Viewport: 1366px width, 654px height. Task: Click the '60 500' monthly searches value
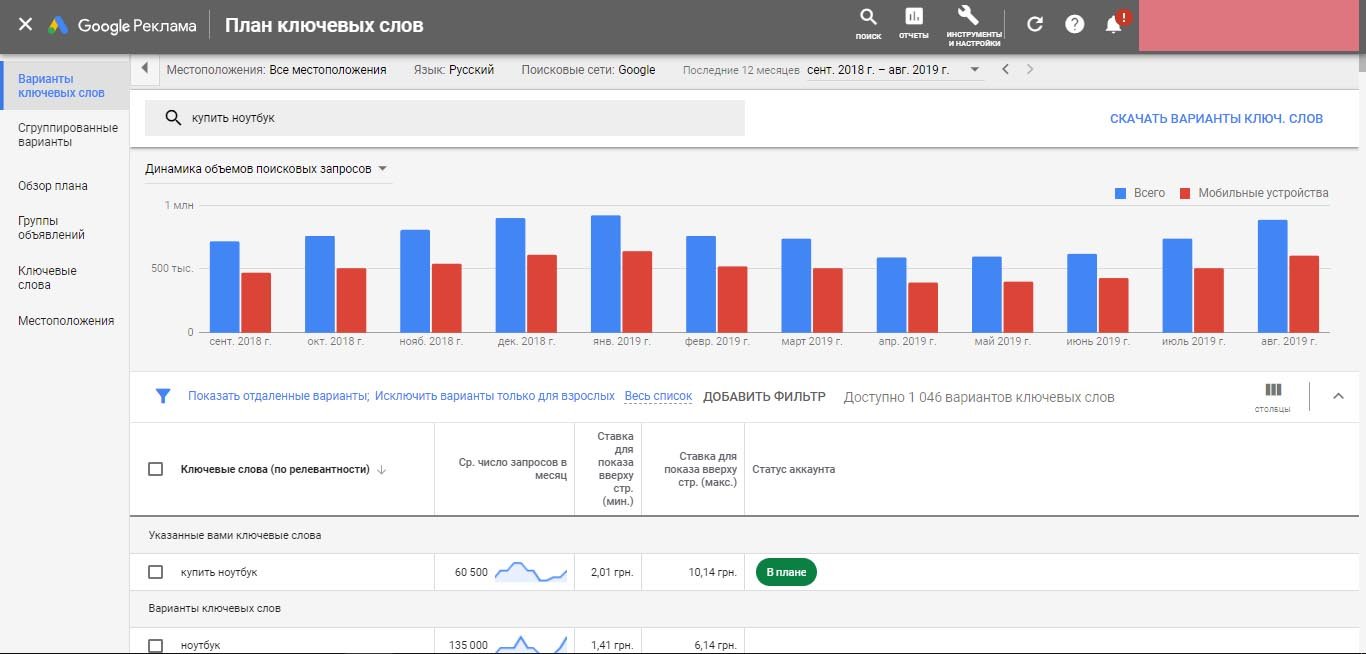(471, 572)
